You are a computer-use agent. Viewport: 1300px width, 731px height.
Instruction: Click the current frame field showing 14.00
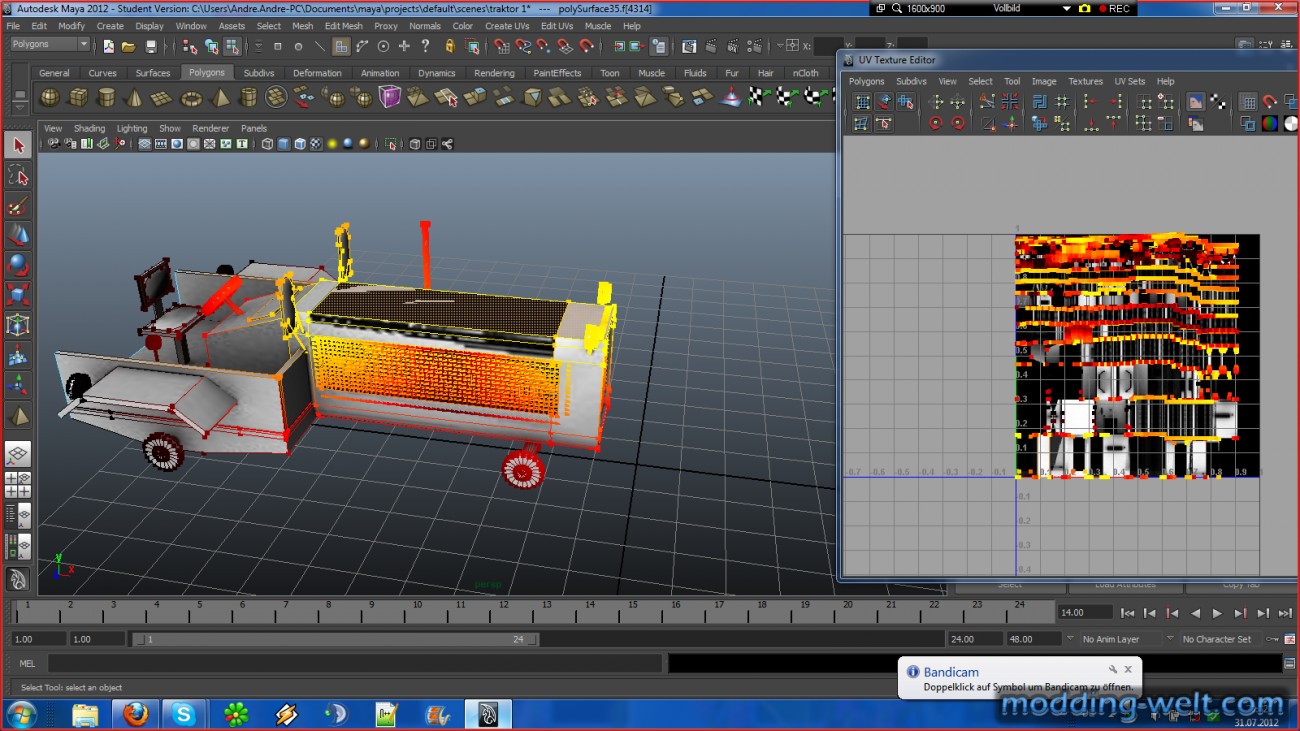[x=1084, y=612]
